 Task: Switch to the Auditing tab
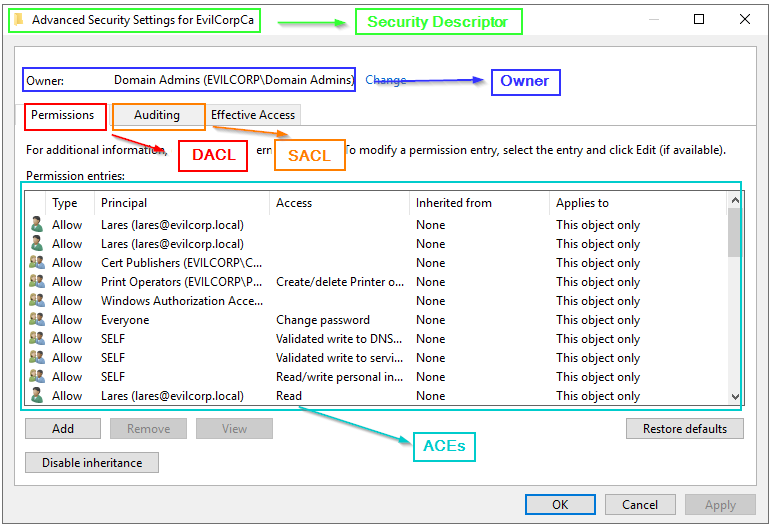tap(157, 116)
